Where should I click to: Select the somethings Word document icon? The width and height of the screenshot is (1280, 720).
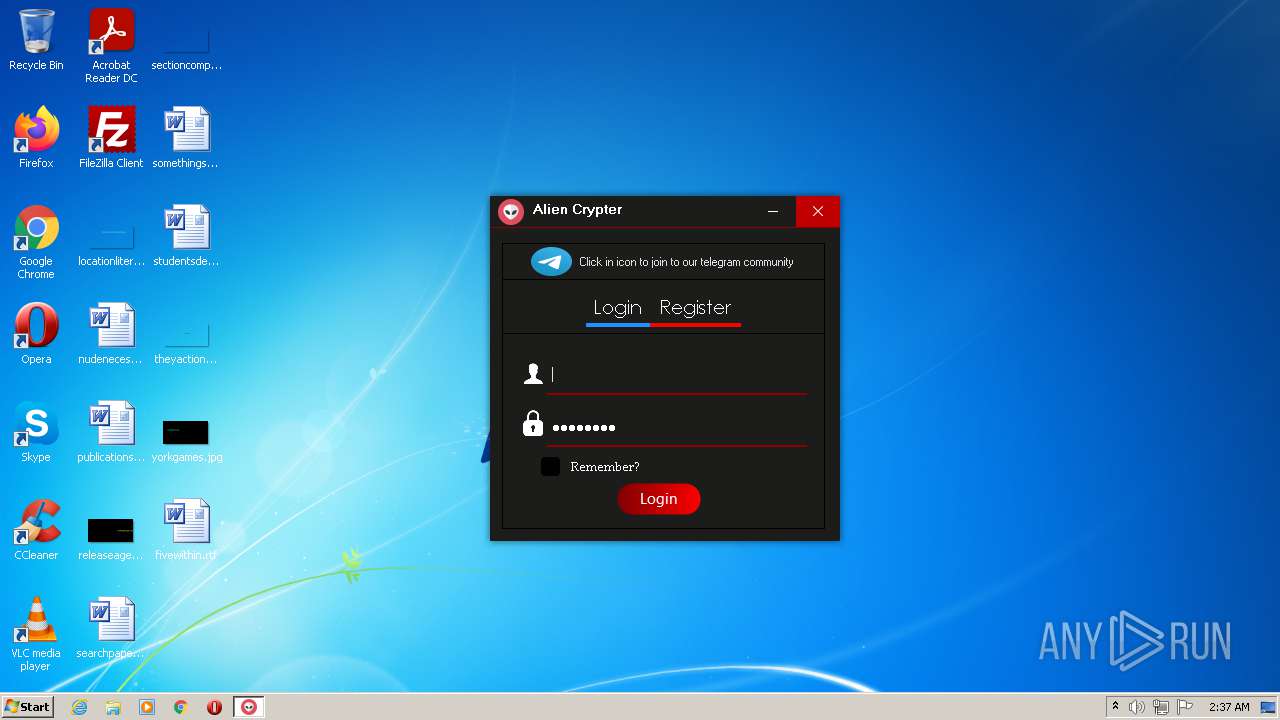coord(186,138)
